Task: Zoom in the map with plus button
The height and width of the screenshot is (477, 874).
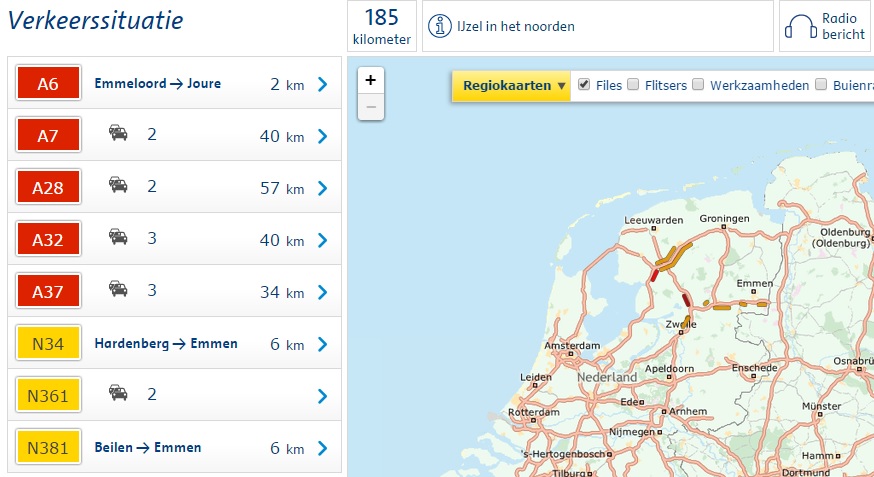Action: (370, 81)
